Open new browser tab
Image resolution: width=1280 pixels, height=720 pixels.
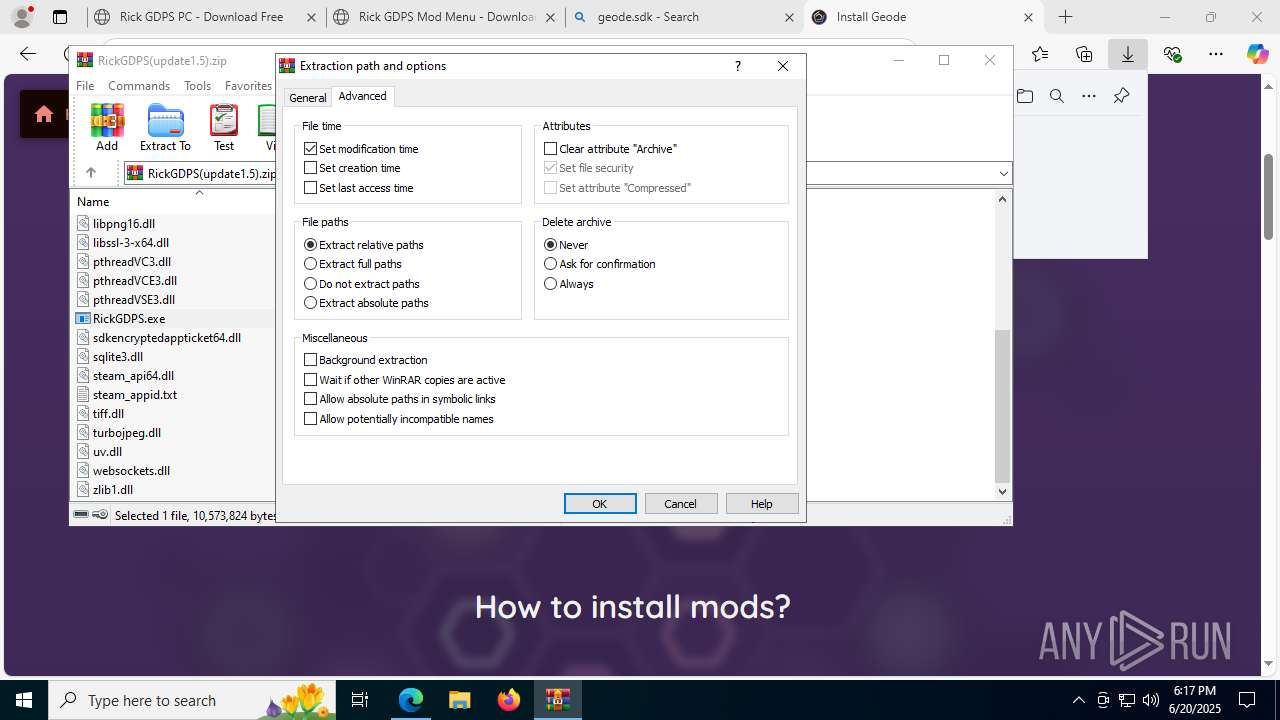1066,17
